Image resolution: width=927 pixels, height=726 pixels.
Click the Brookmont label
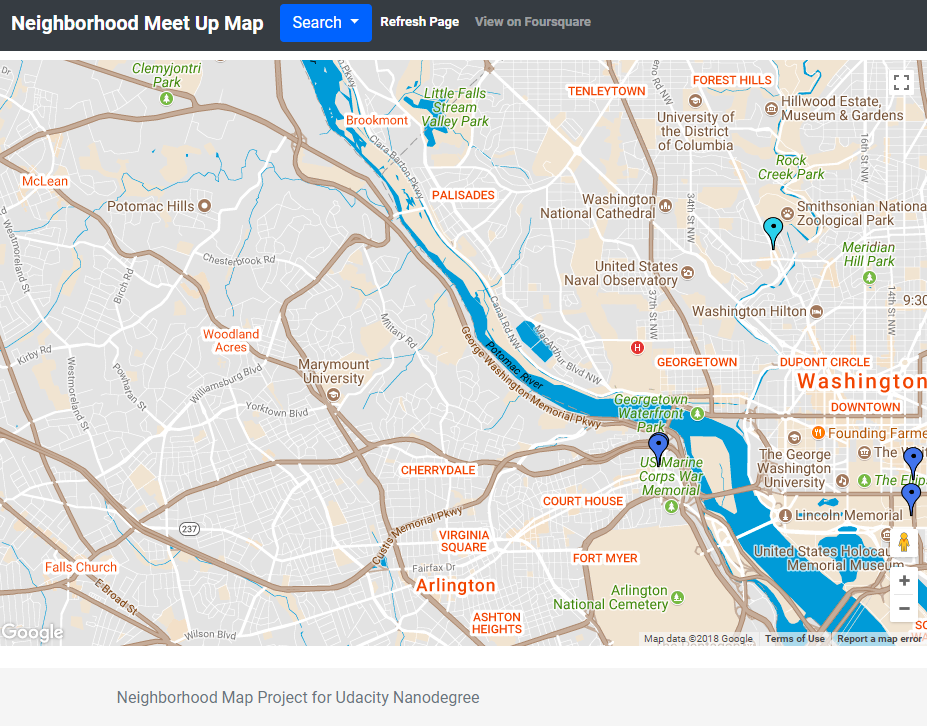377,120
